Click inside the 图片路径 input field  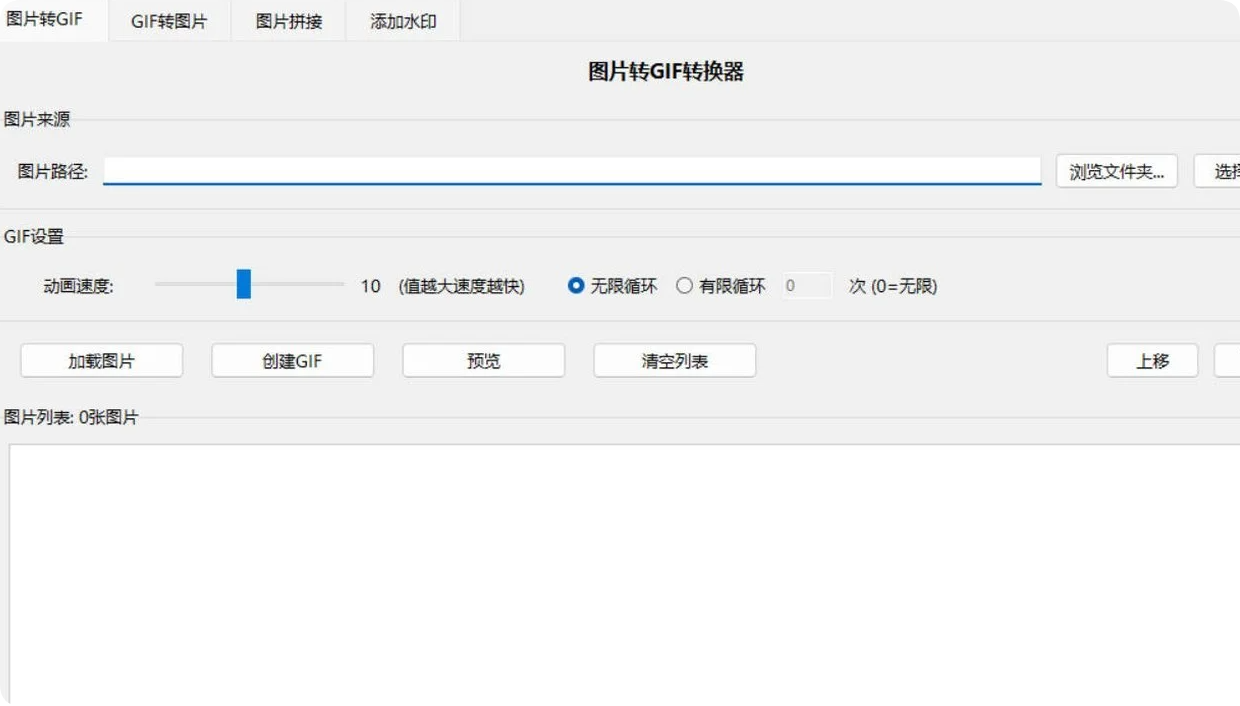click(x=575, y=171)
